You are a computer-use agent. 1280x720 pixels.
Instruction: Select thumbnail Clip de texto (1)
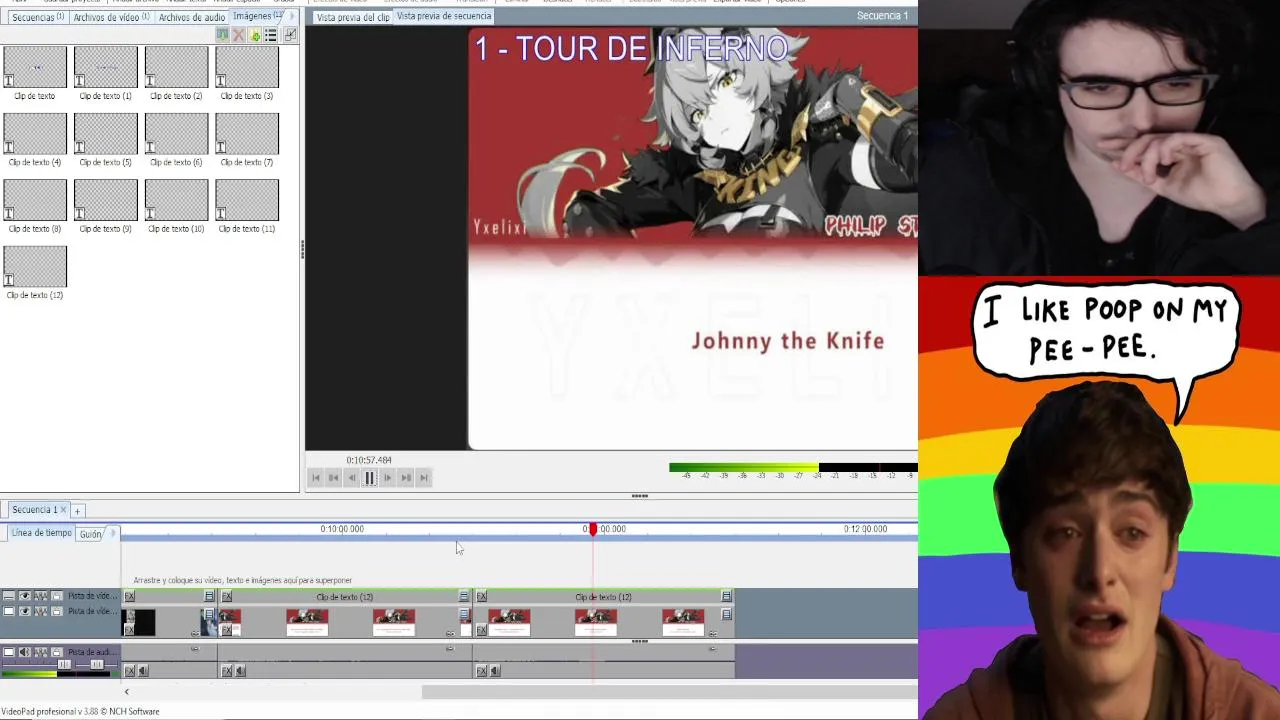pyautogui.click(x=105, y=66)
